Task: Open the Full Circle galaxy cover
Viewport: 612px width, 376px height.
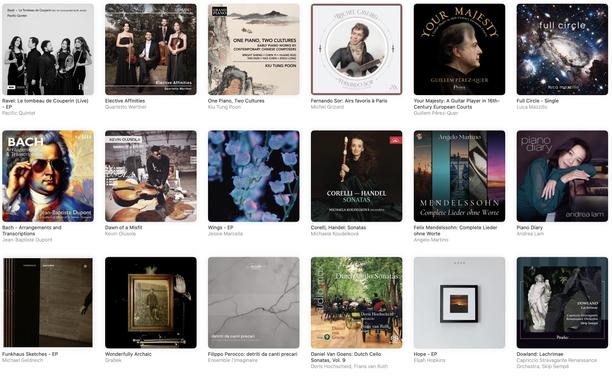Action: click(x=562, y=50)
